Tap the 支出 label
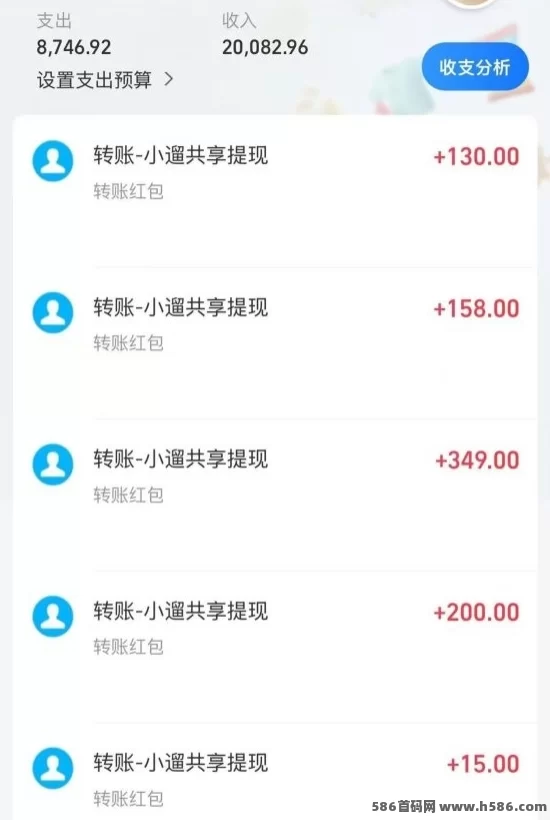550x820 pixels. coord(54,21)
